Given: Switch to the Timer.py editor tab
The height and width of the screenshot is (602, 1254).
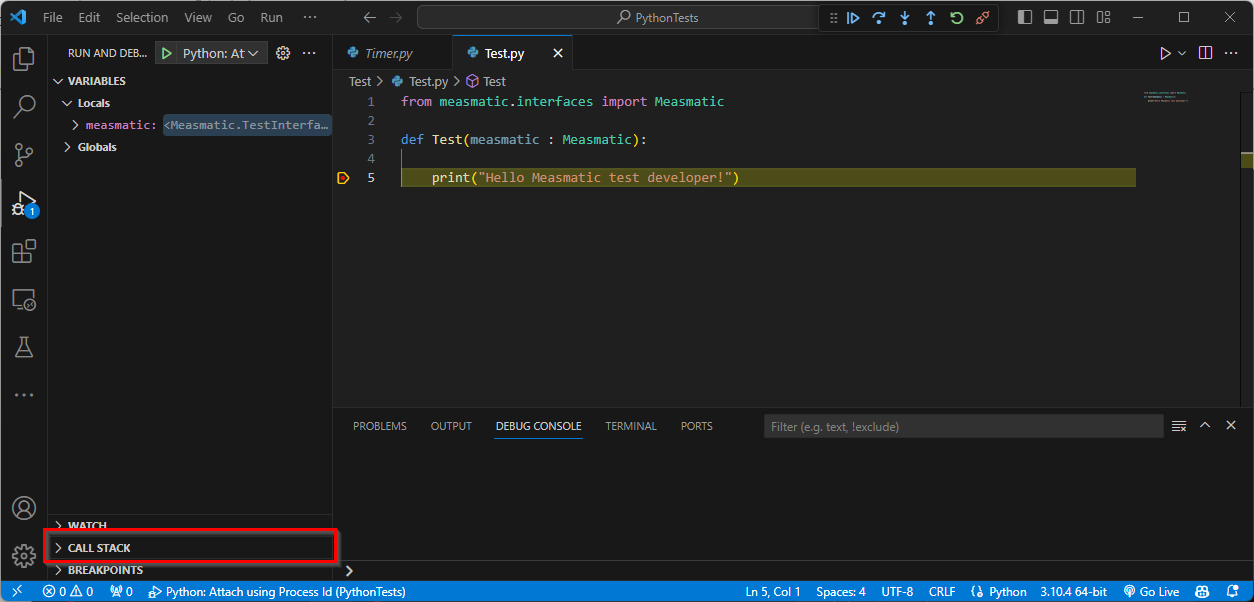Looking at the screenshot, I should [388, 53].
